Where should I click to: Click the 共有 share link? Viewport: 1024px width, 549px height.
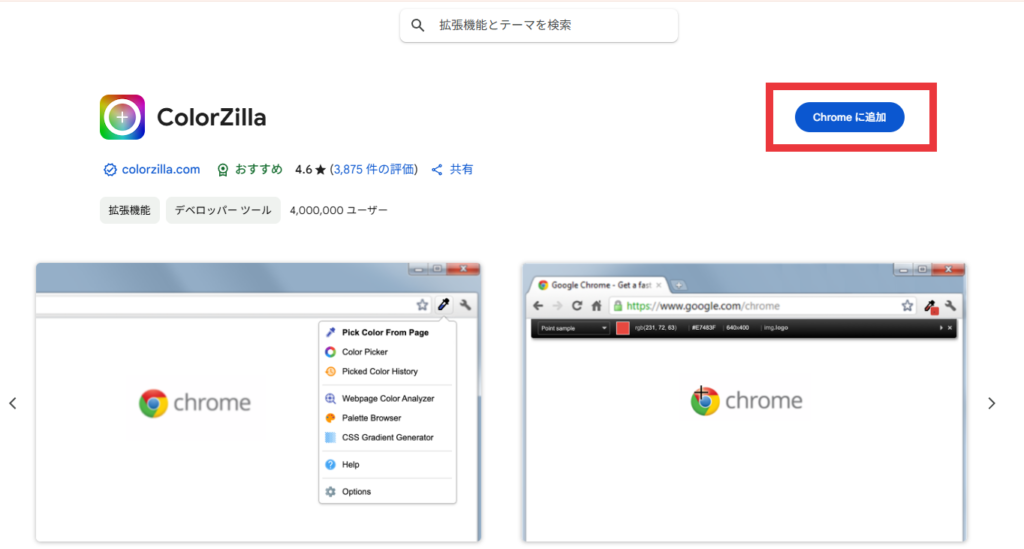click(x=461, y=170)
